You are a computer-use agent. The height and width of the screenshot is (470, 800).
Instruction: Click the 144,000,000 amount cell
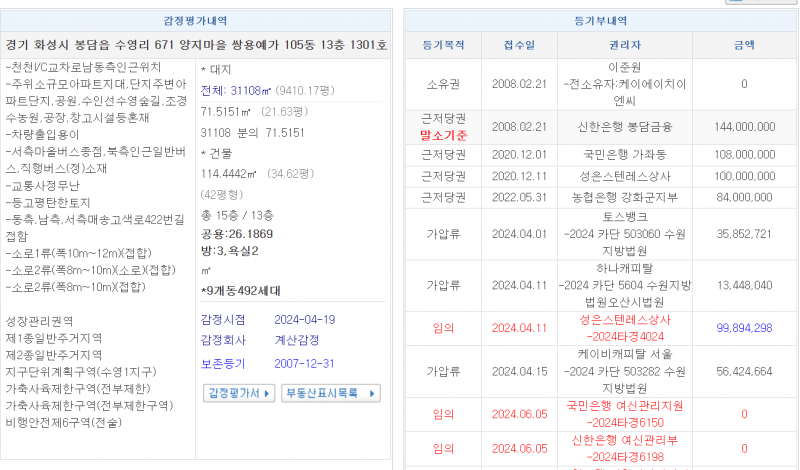[x=744, y=127]
